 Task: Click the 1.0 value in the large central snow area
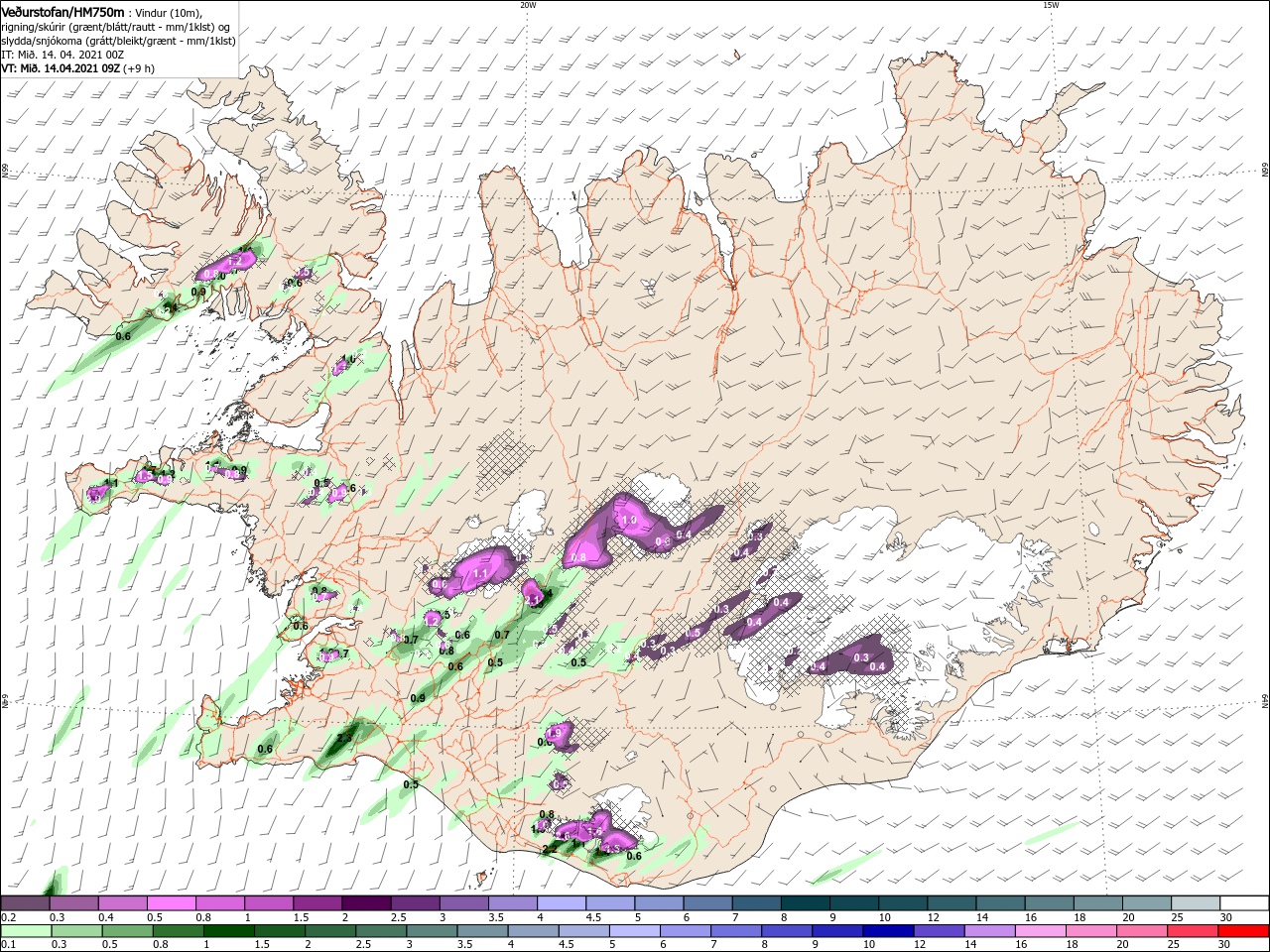(628, 520)
